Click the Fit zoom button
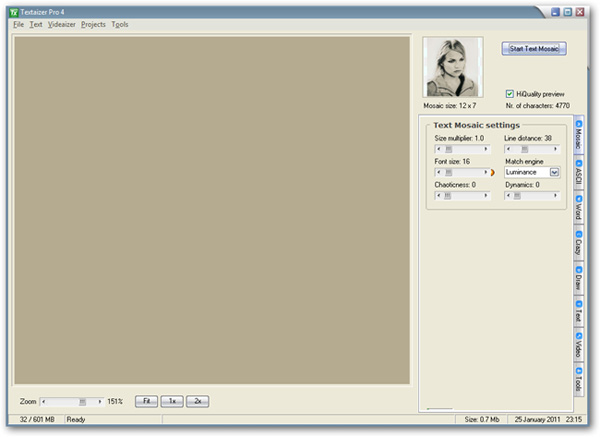Image resolution: width=600 pixels, height=437 pixels. pos(146,401)
